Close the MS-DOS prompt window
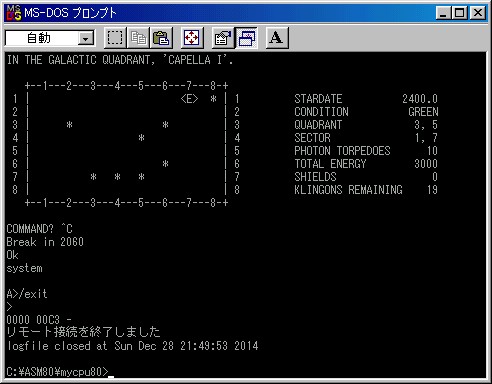Screen dimensions: 492x384 [477, 13]
